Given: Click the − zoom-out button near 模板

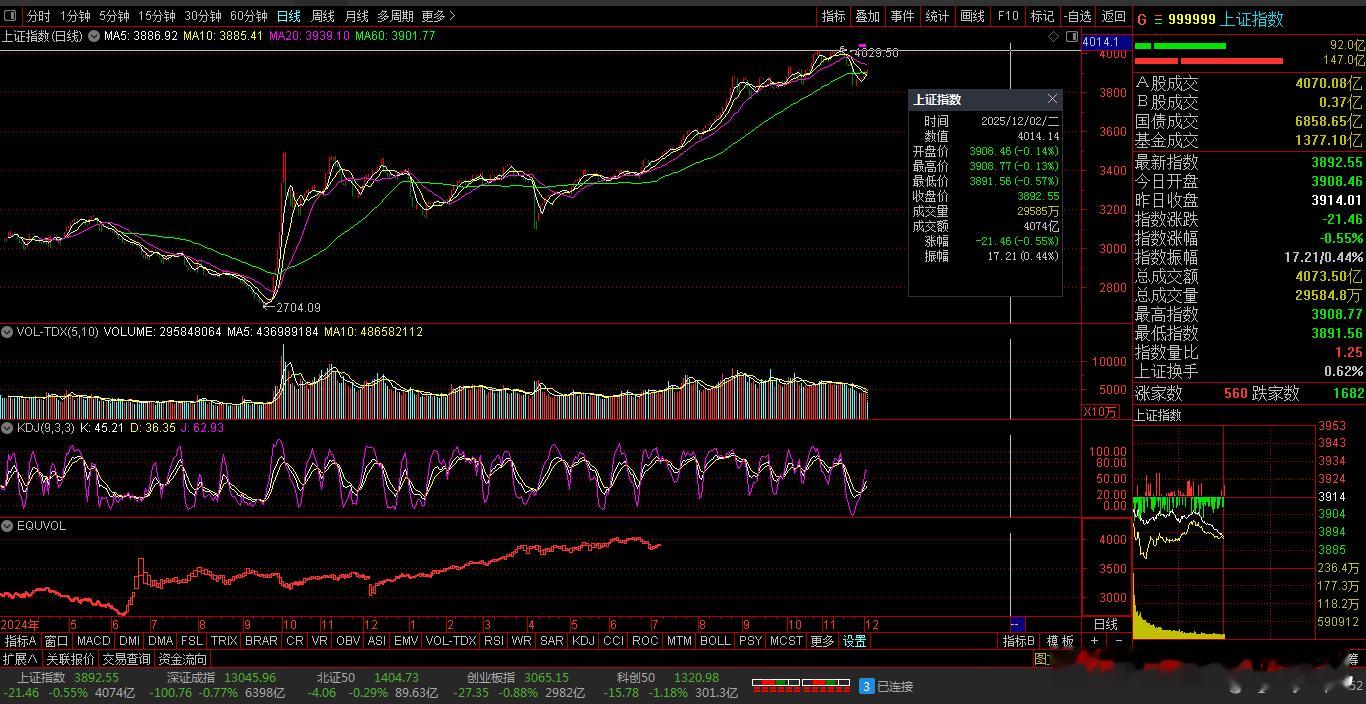Looking at the screenshot, I should tap(1119, 641).
